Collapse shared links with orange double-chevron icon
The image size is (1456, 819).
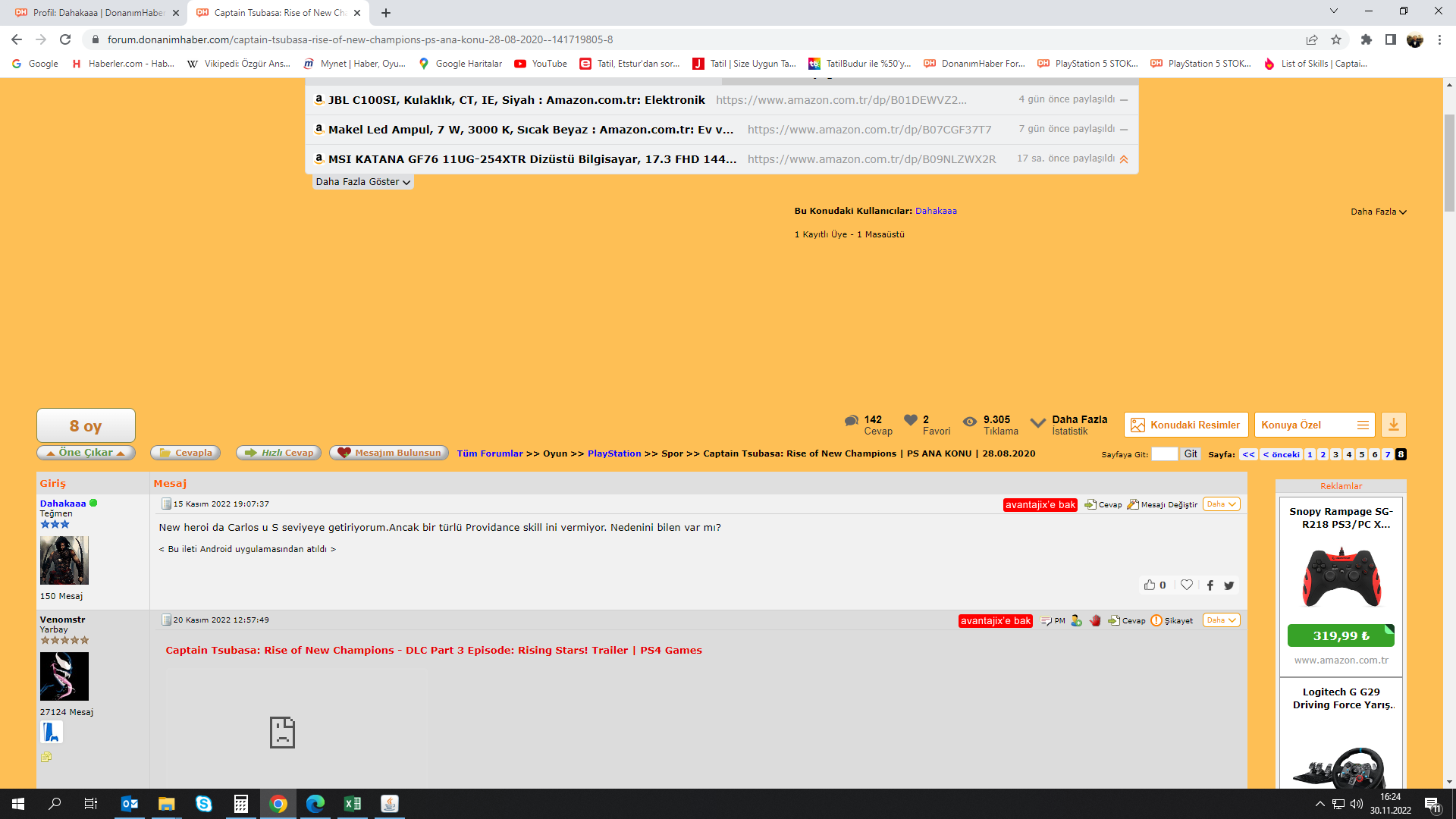1124,159
